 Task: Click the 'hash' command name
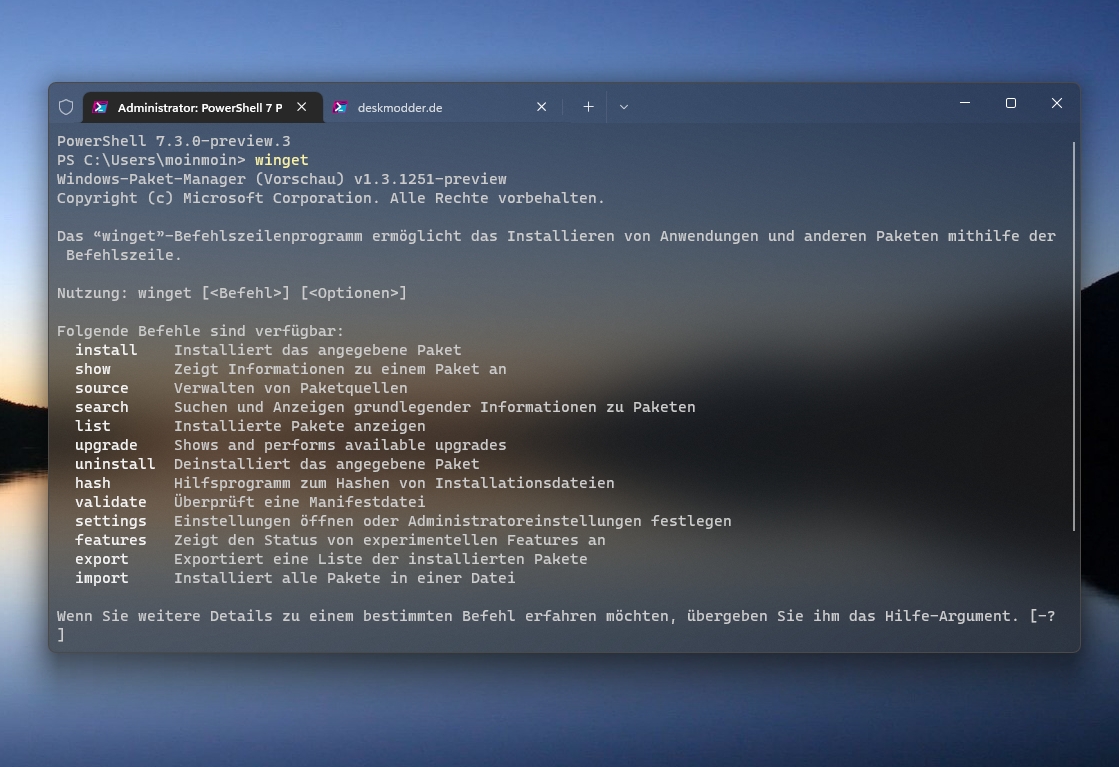93,483
